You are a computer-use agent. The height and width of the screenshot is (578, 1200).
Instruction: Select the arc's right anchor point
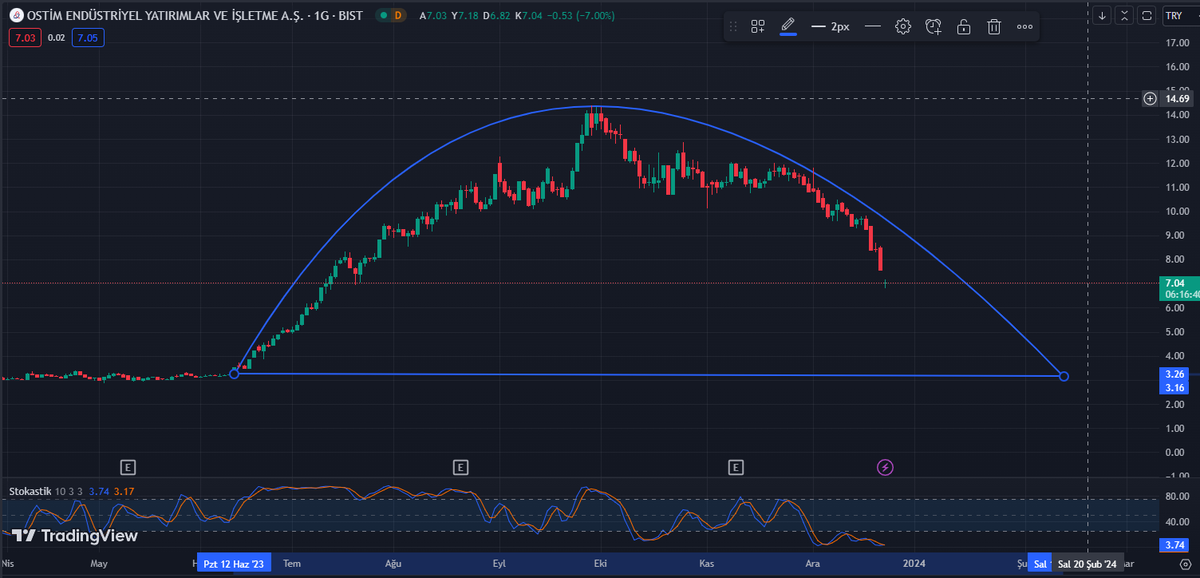click(1063, 376)
